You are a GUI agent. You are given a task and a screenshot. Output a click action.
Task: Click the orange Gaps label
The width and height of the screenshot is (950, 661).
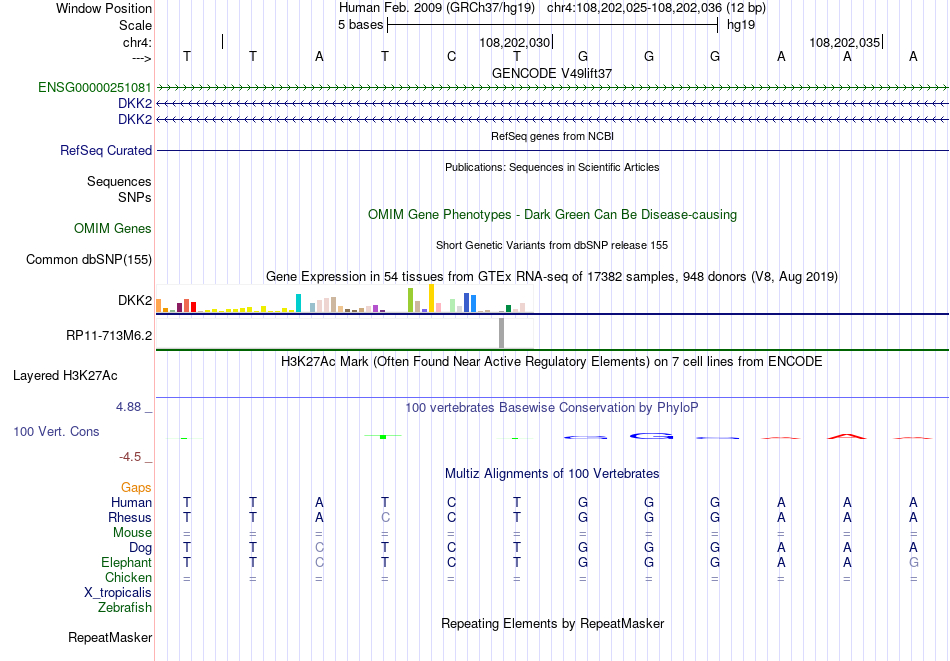[136, 488]
